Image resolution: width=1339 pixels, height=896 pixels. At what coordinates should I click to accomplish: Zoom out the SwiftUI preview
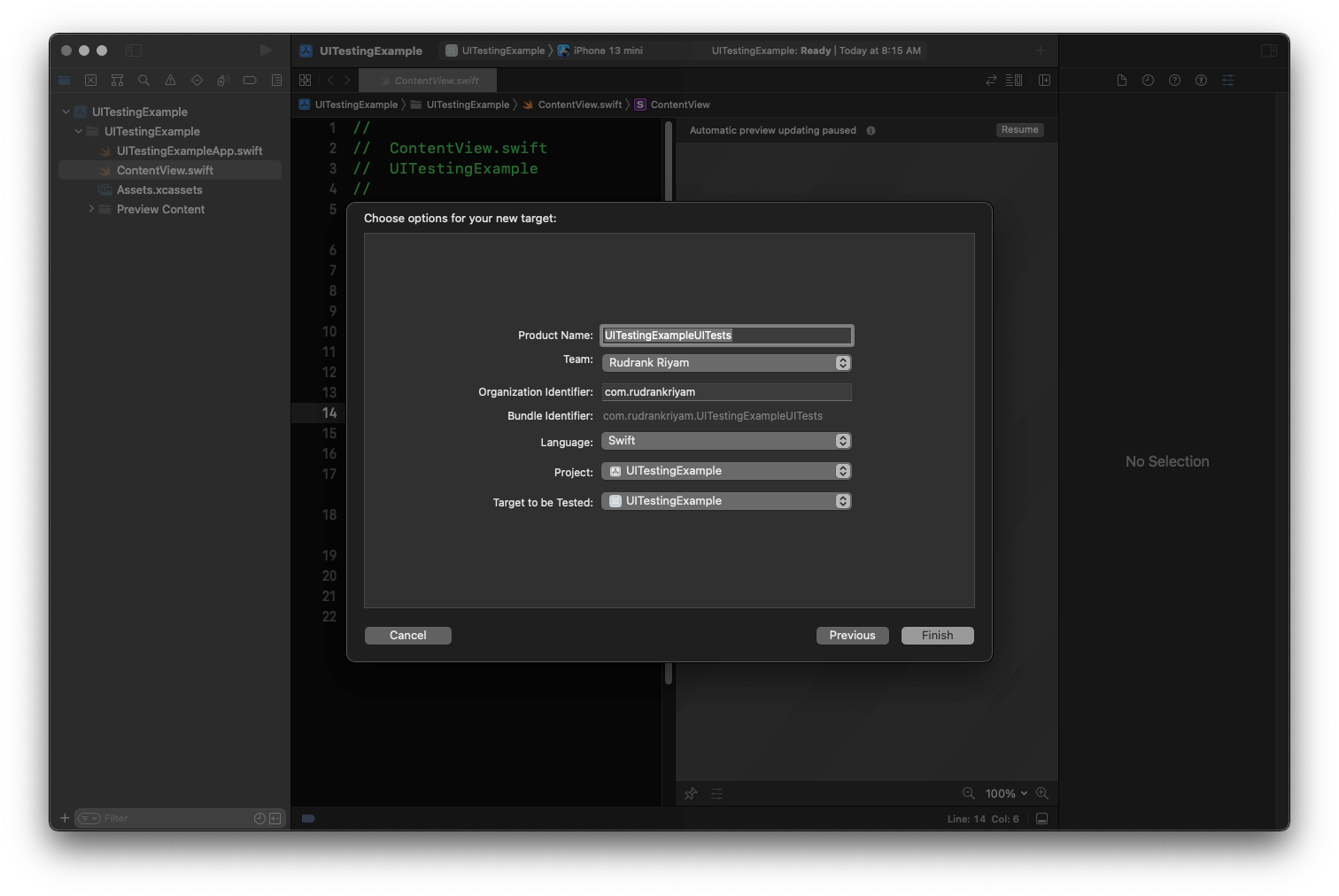(x=968, y=793)
